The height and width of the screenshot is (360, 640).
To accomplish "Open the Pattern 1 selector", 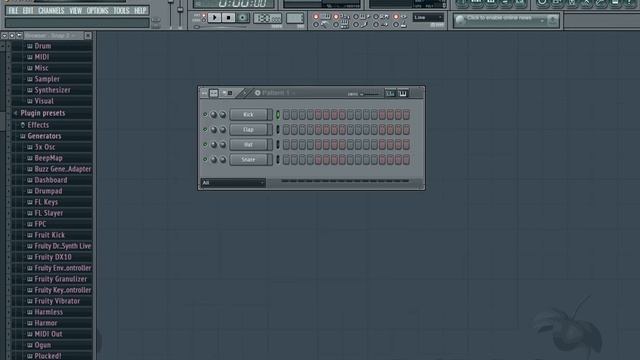I will [276, 93].
